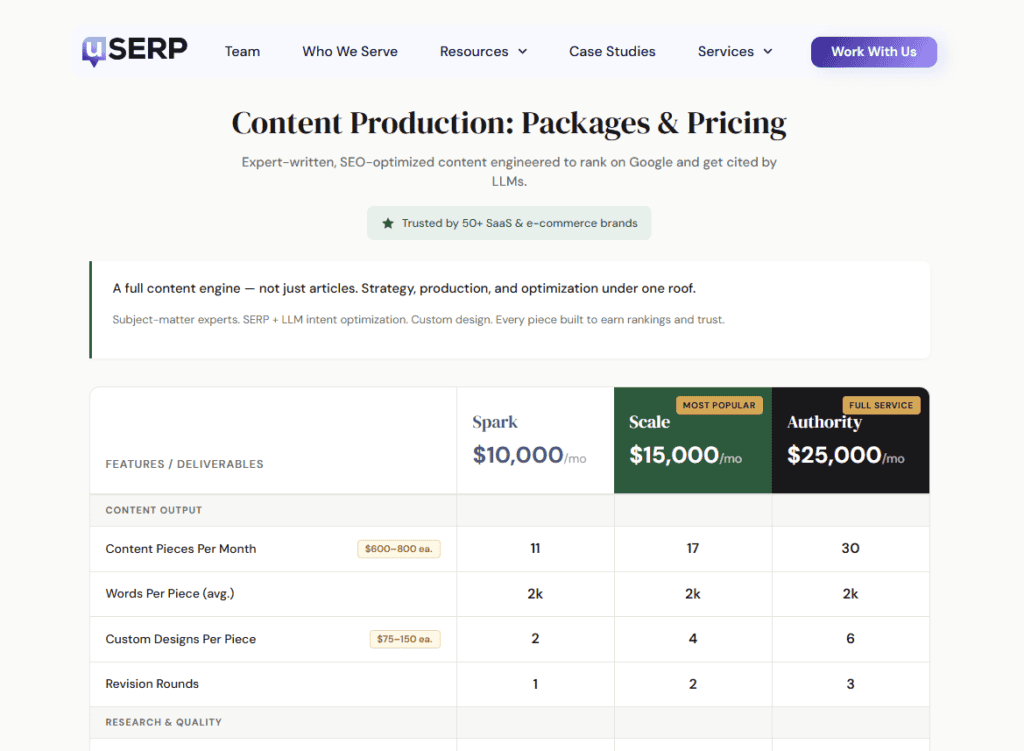The height and width of the screenshot is (751, 1024).
Task: Click the MOST POPULAR badge
Action: (x=719, y=406)
